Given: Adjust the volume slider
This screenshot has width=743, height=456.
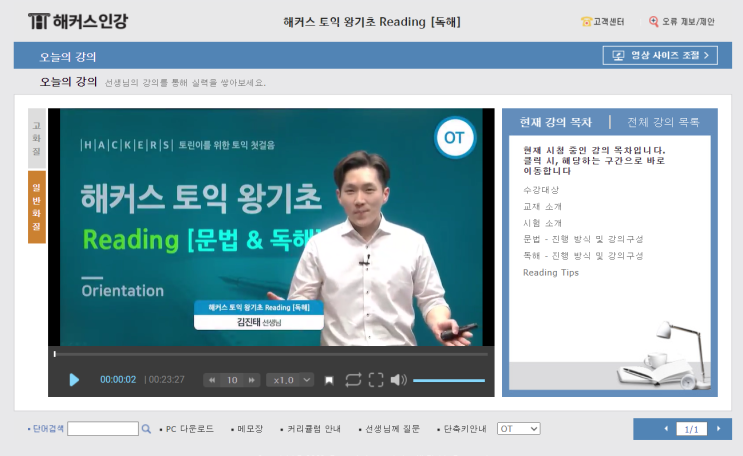Looking at the screenshot, I should click(449, 380).
